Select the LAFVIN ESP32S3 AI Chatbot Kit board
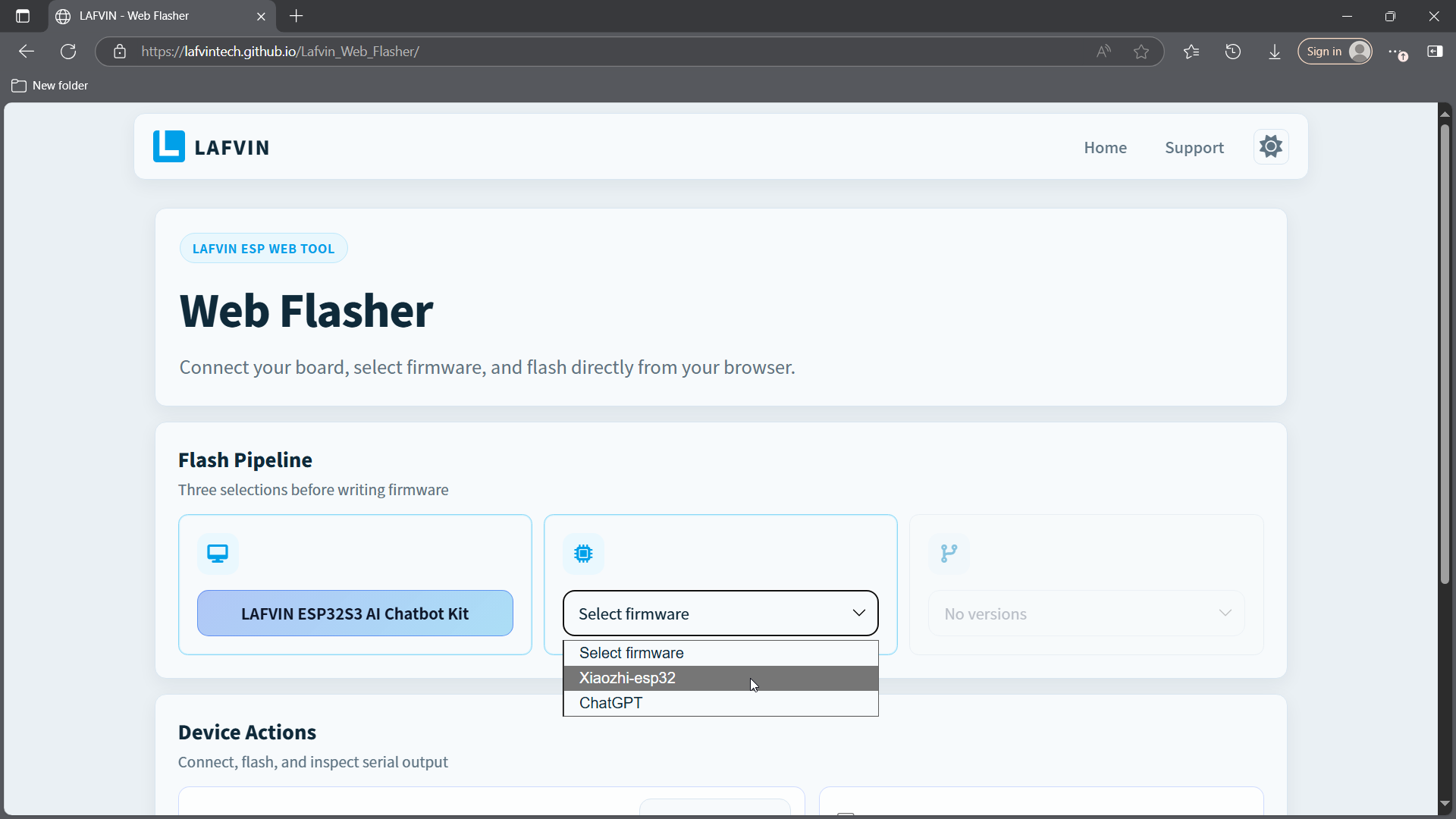Screen dimensions: 1456x819 [x=355, y=613]
